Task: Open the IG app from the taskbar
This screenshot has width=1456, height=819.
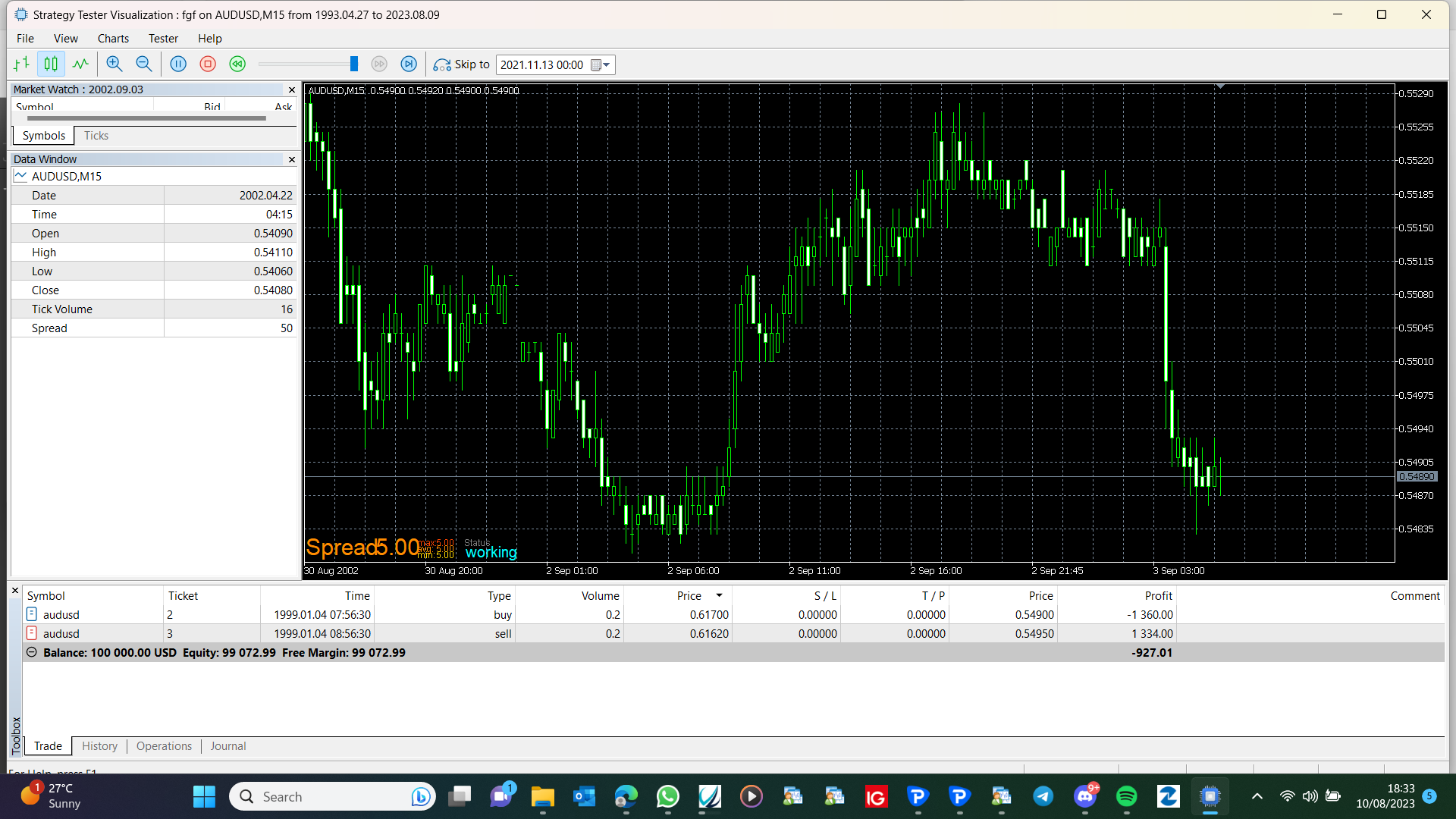Action: 877,796
